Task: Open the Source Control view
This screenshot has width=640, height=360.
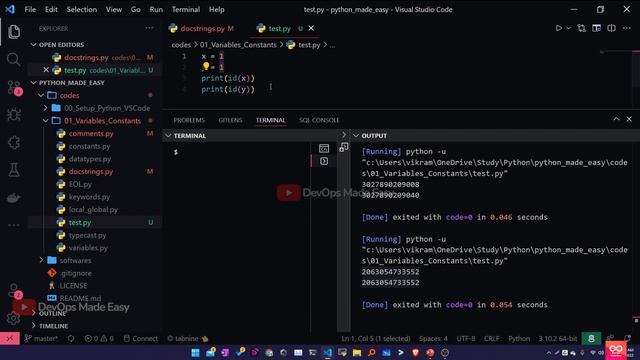Action: 14,87
